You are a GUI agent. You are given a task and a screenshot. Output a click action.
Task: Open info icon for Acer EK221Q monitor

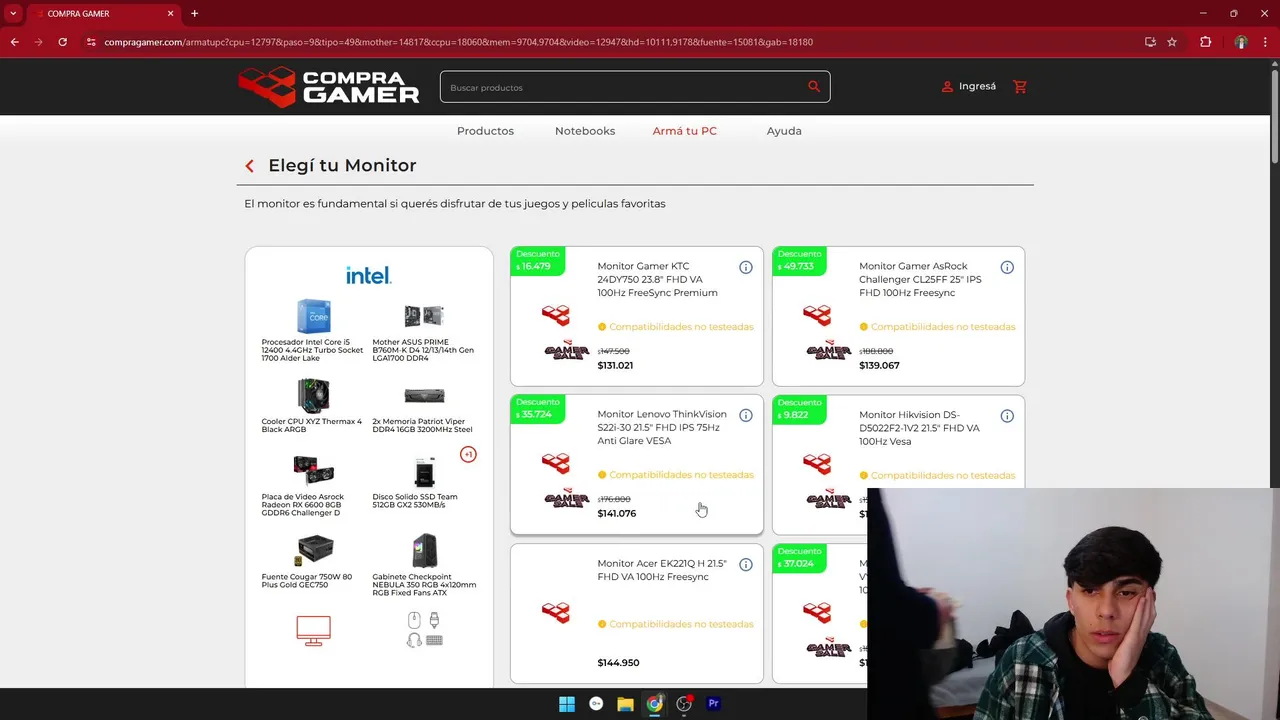tap(746, 564)
